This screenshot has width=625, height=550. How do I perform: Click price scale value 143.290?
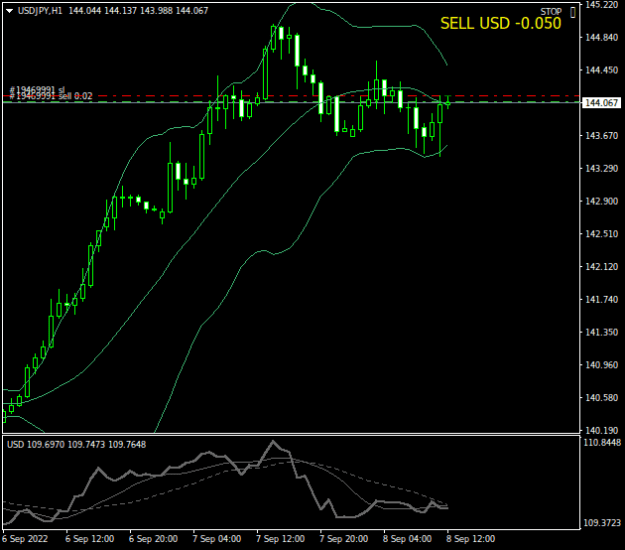601,169
